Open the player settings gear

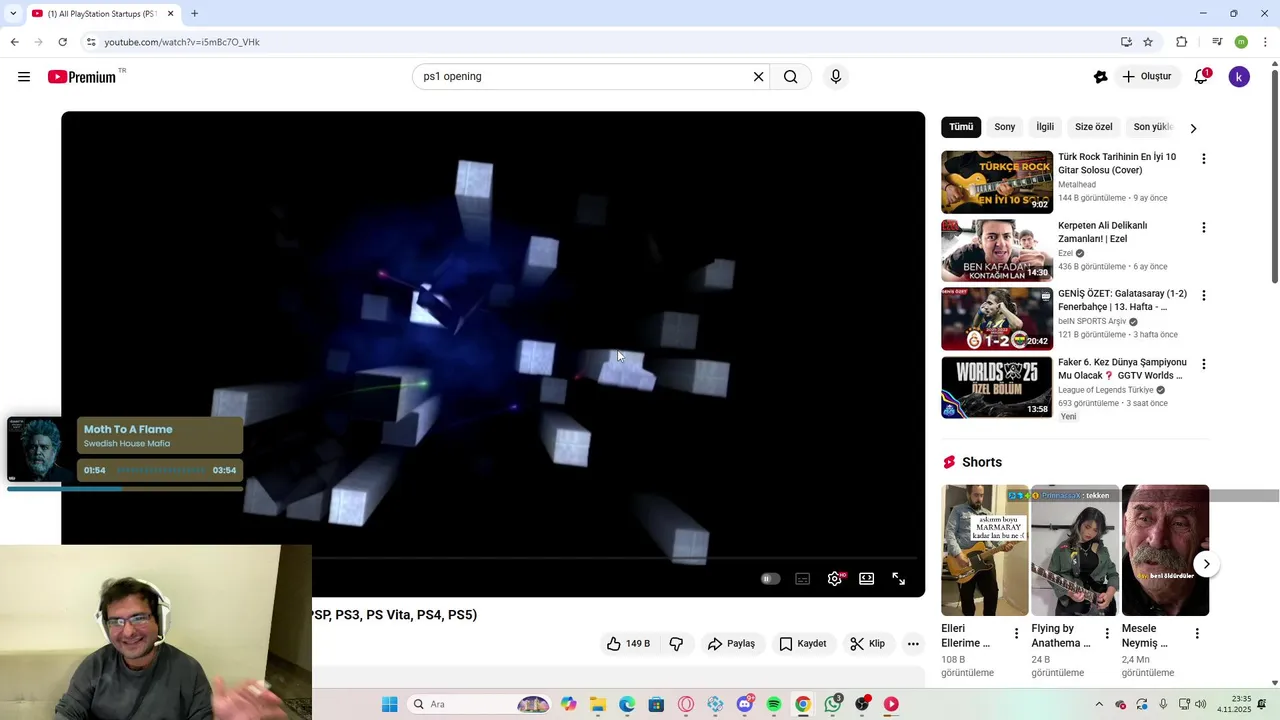835,579
